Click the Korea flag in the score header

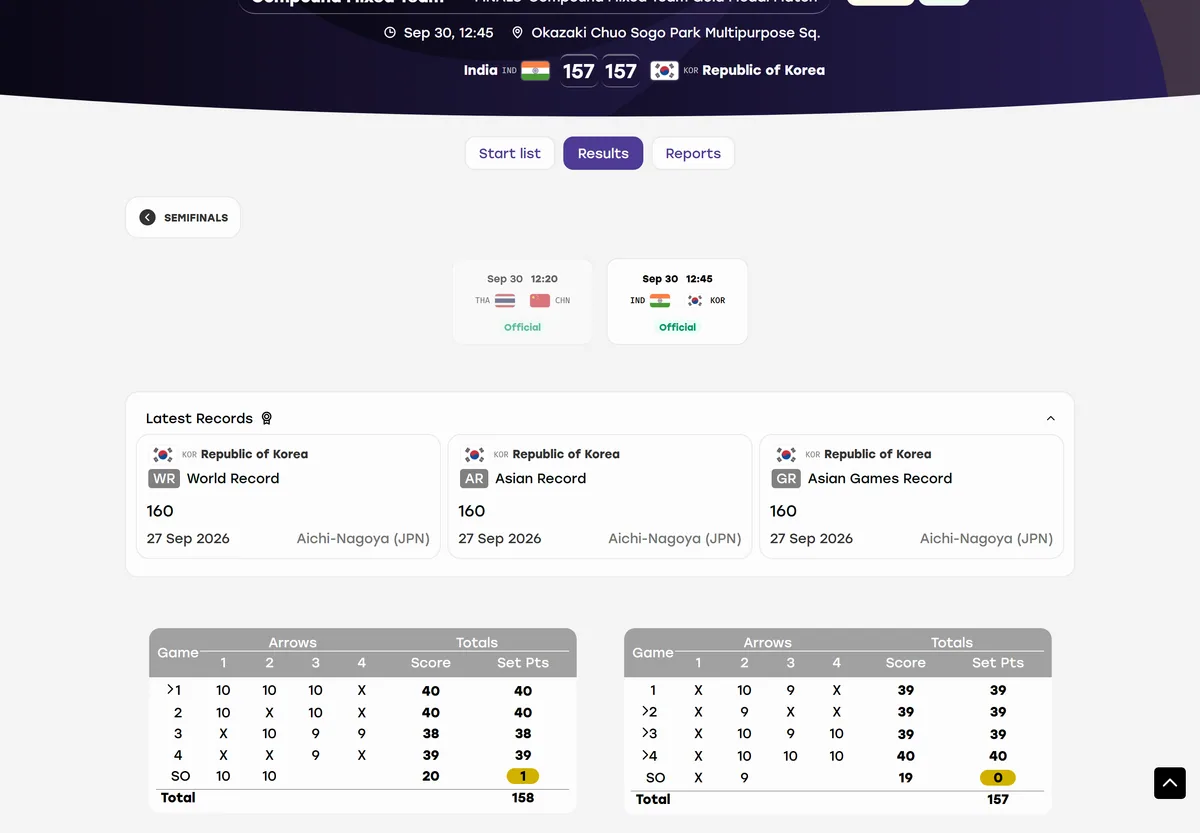coord(664,71)
